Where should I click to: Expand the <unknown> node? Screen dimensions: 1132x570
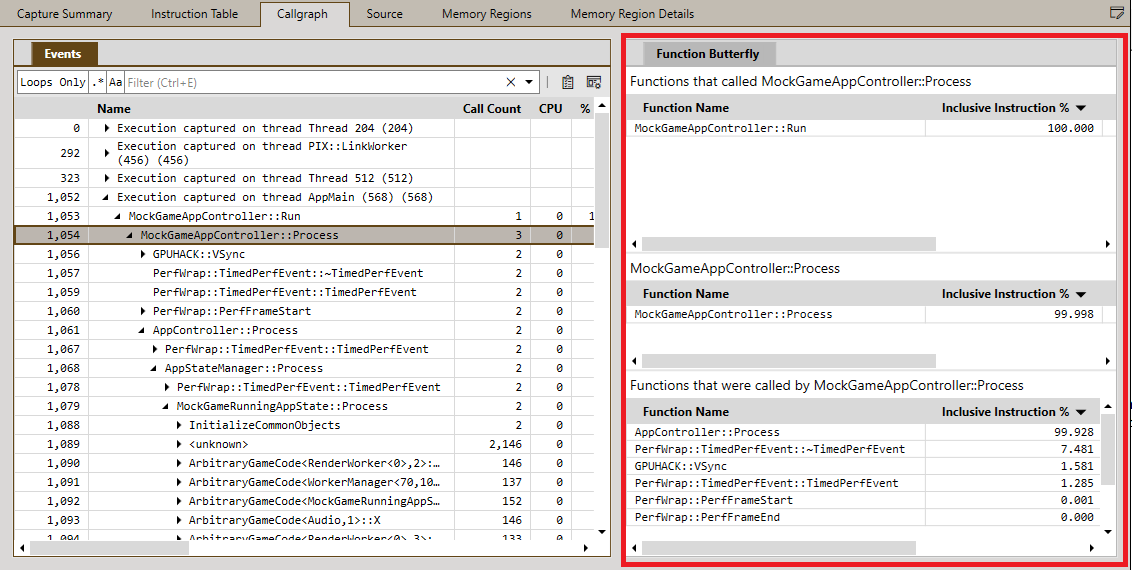(179, 444)
